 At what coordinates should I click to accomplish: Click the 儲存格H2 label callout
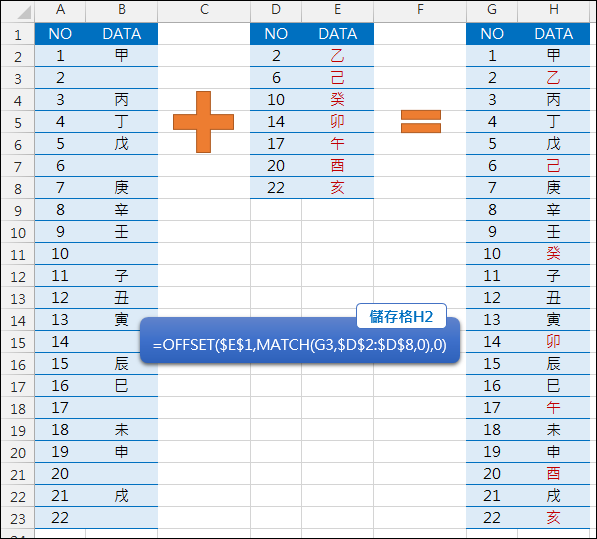[401, 316]
